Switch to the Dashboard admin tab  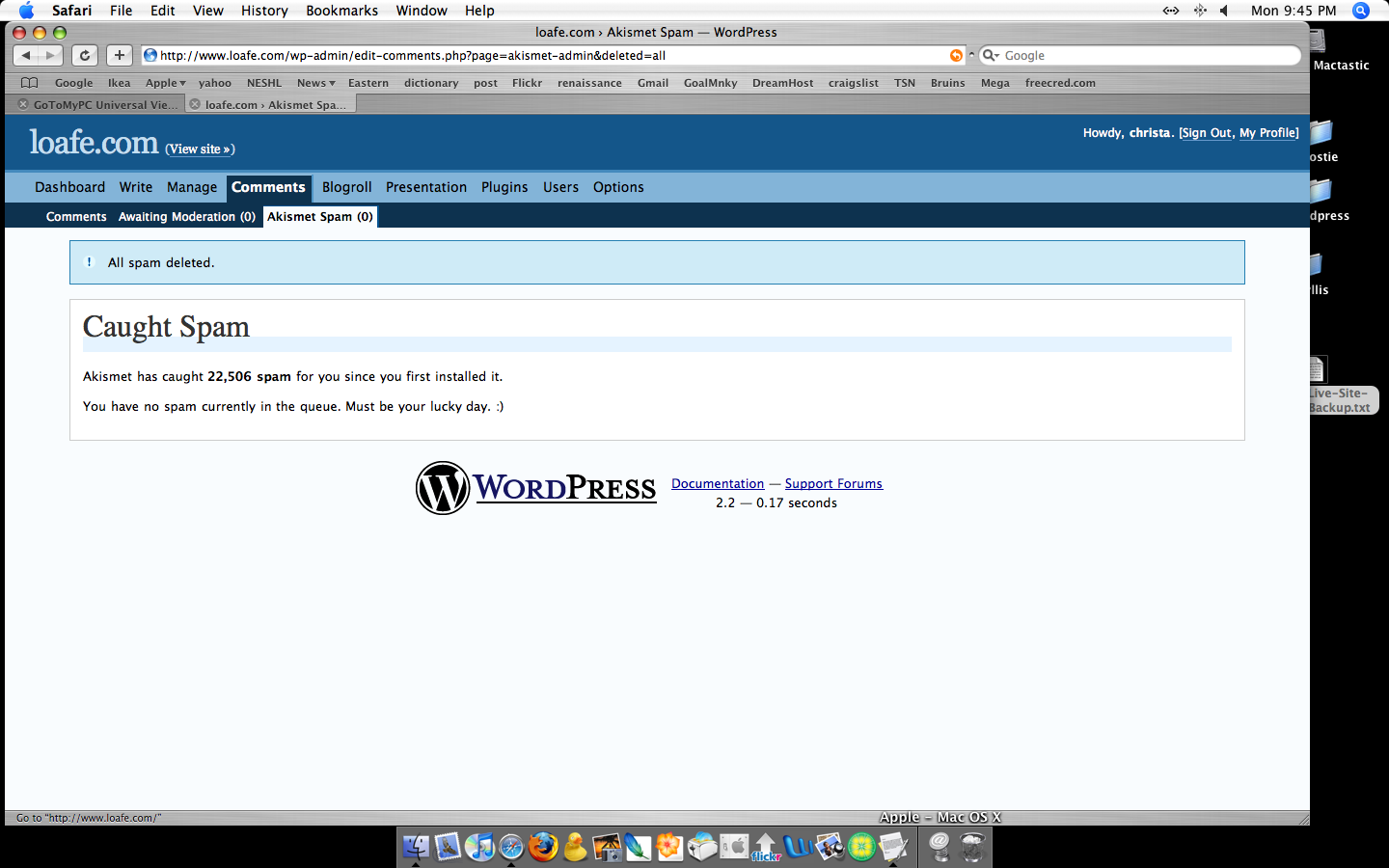pos(69,187)
